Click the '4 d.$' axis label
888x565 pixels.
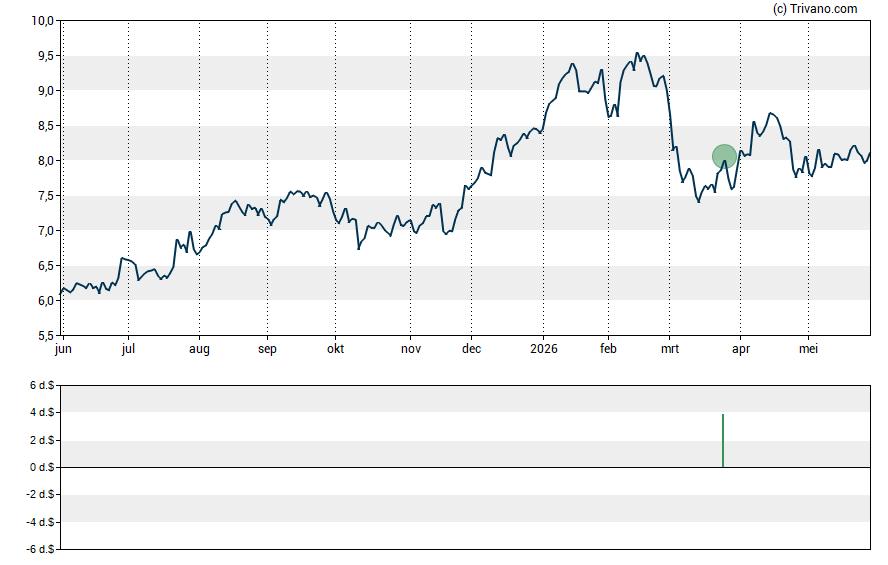42,412
